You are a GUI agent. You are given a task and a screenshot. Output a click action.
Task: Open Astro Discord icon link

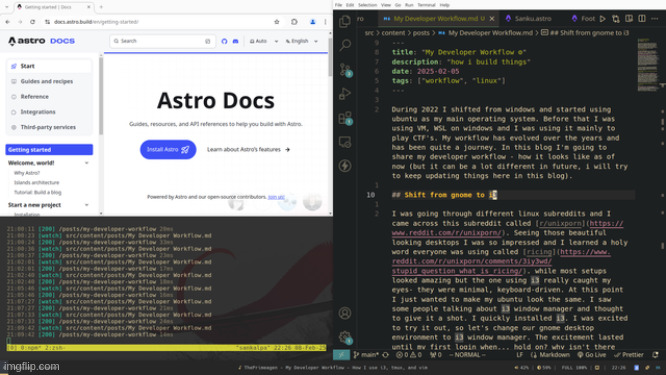(235, 41)
